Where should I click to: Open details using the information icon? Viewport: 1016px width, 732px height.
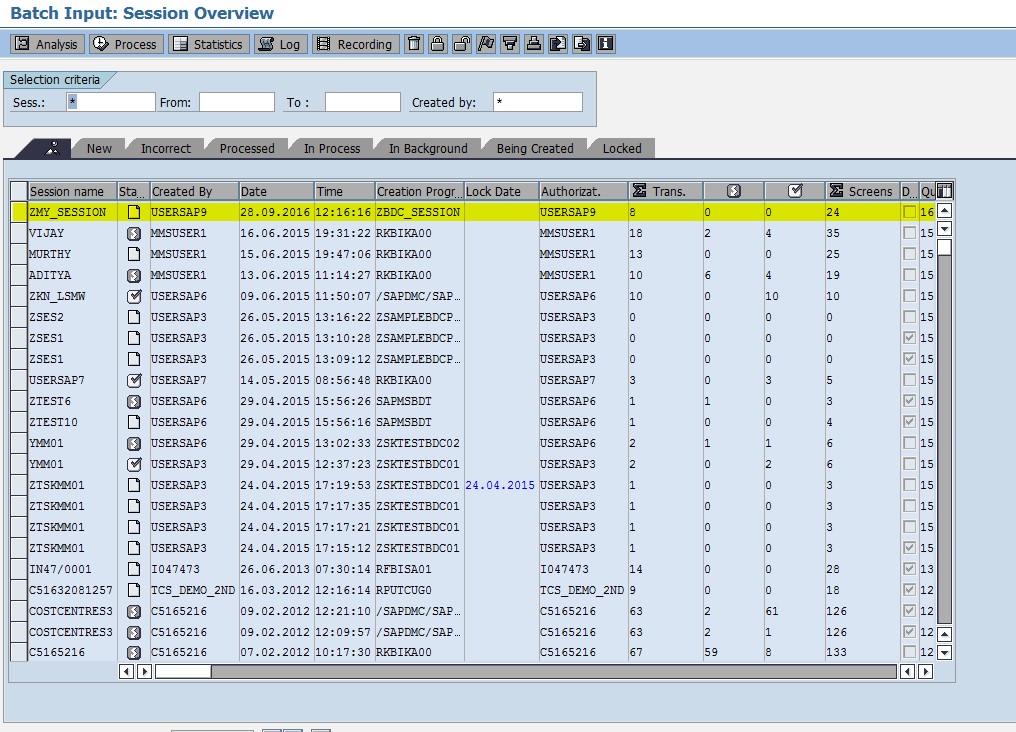[x=603, y=43]
